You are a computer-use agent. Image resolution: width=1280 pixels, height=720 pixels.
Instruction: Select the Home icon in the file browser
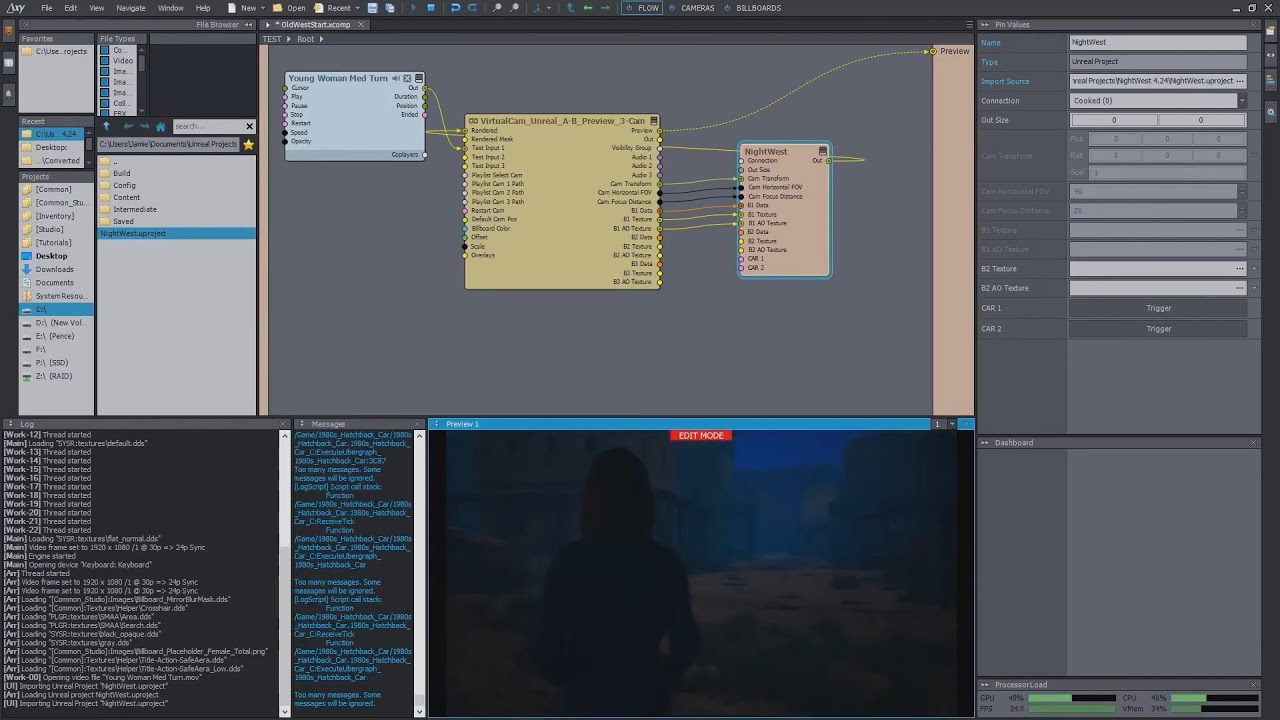[x=160, y=126]
